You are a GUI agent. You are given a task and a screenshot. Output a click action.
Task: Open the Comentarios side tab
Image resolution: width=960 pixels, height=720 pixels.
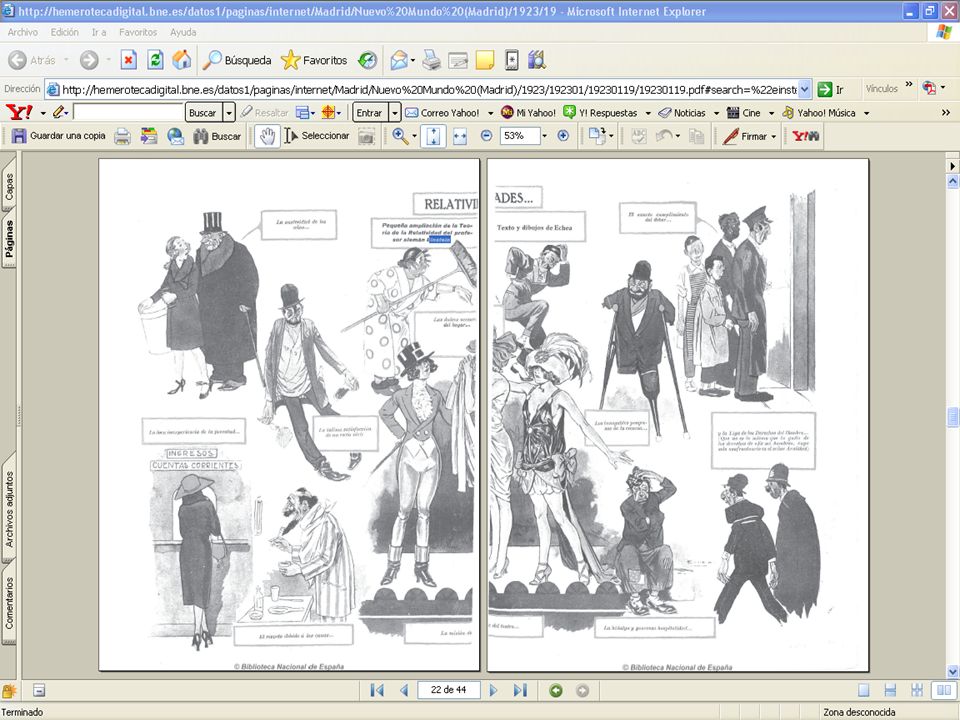9,604
